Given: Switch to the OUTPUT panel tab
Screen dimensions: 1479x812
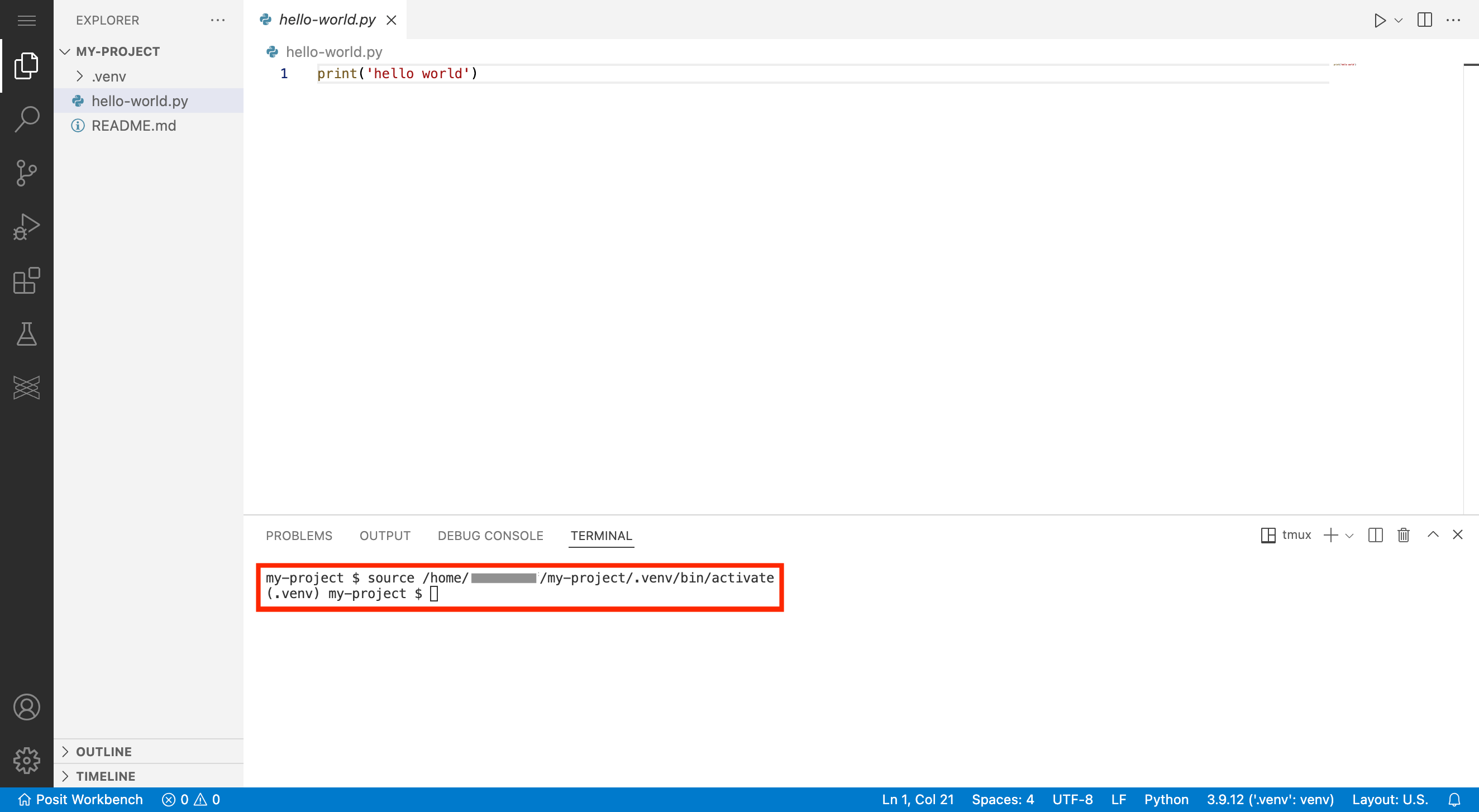Looking at the screenshot, I should click(385, 536).
